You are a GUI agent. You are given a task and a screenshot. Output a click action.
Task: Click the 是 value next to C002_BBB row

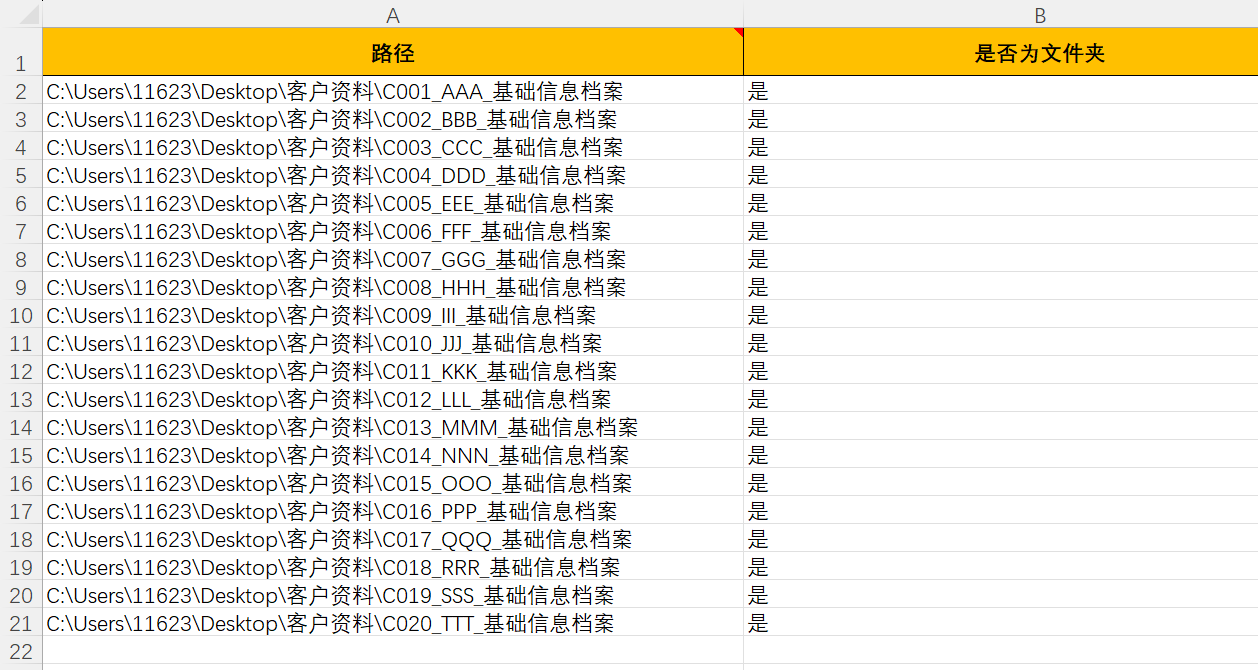[x=757, y=118]
